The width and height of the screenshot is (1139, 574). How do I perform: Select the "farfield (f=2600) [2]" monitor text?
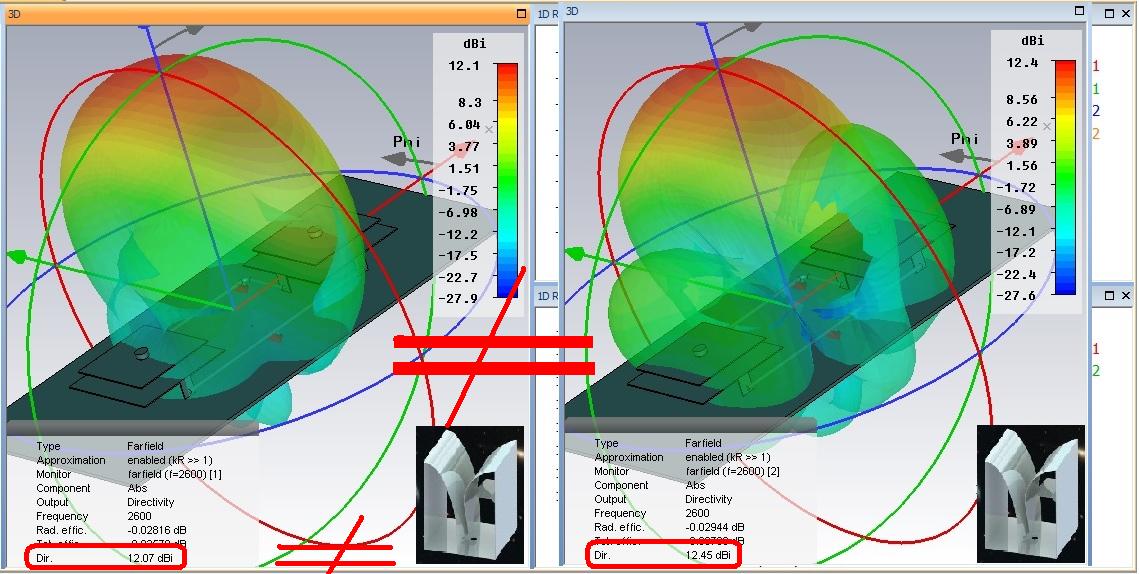[x=732, y=472]
